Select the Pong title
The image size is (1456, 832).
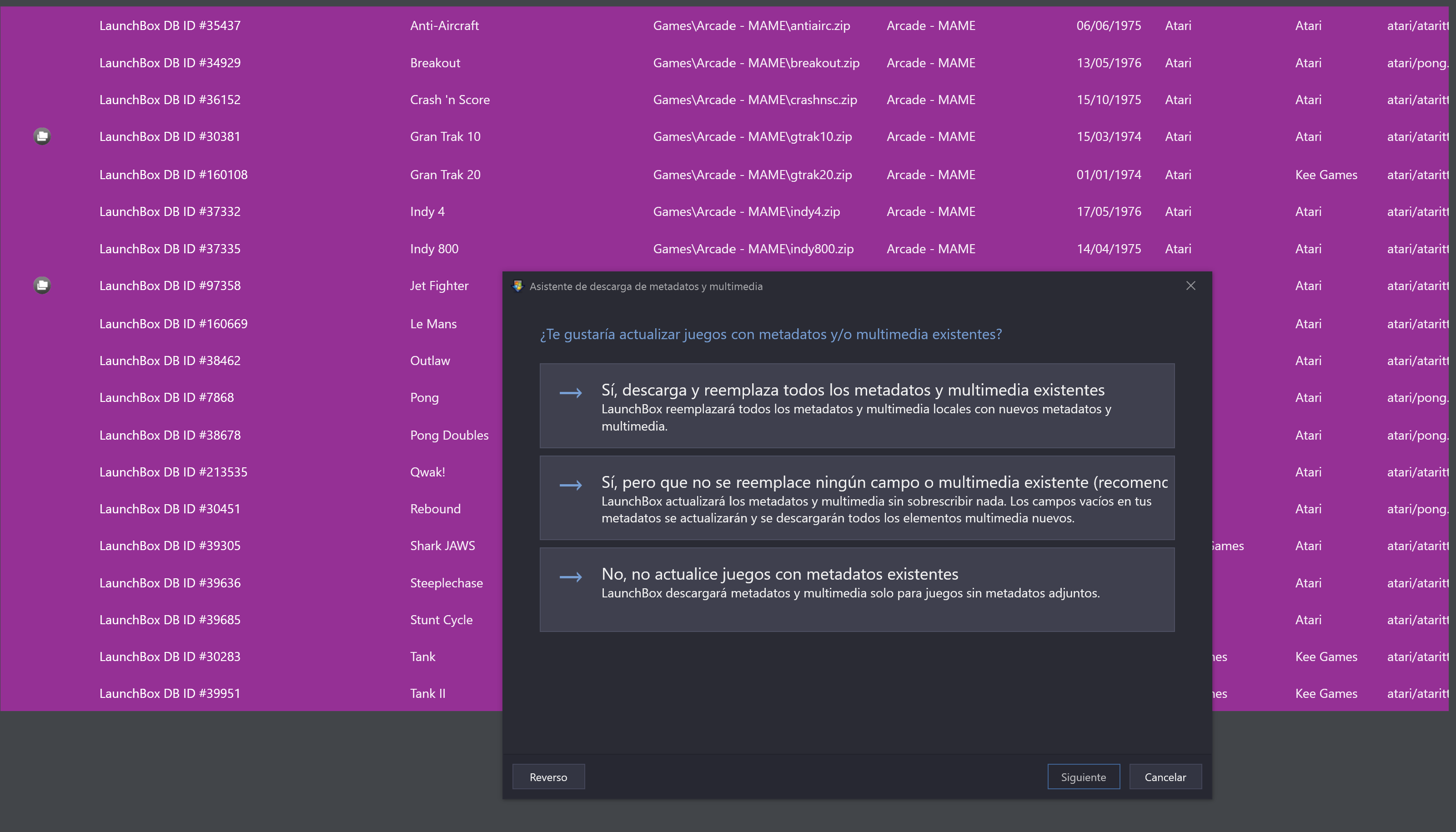(x=424, y=398)
